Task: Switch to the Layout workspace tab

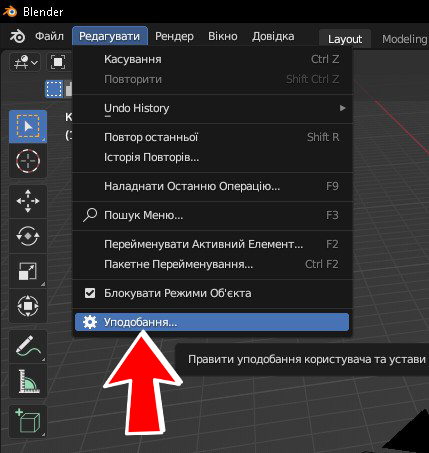Action: (x=345, y=39)
